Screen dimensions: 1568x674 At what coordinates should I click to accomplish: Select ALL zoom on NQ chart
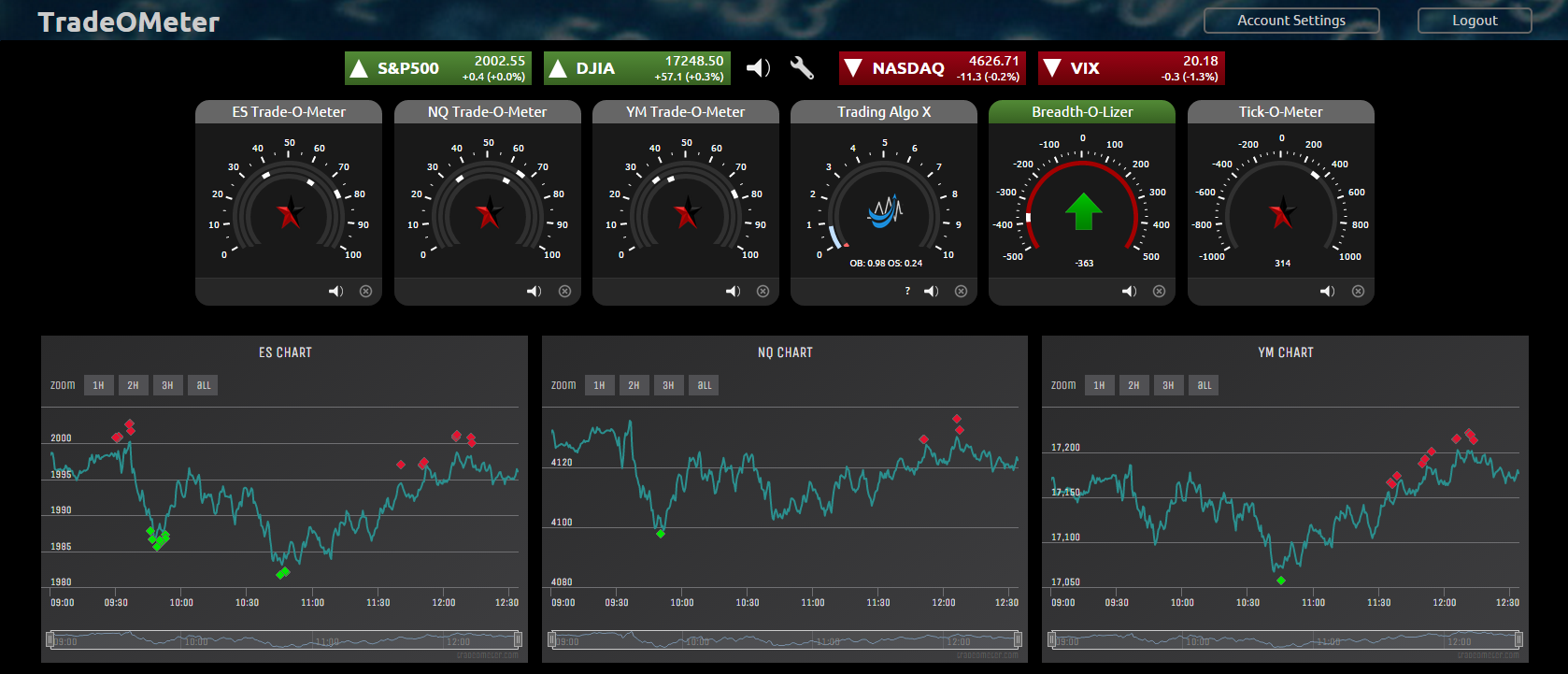[705, 385]
